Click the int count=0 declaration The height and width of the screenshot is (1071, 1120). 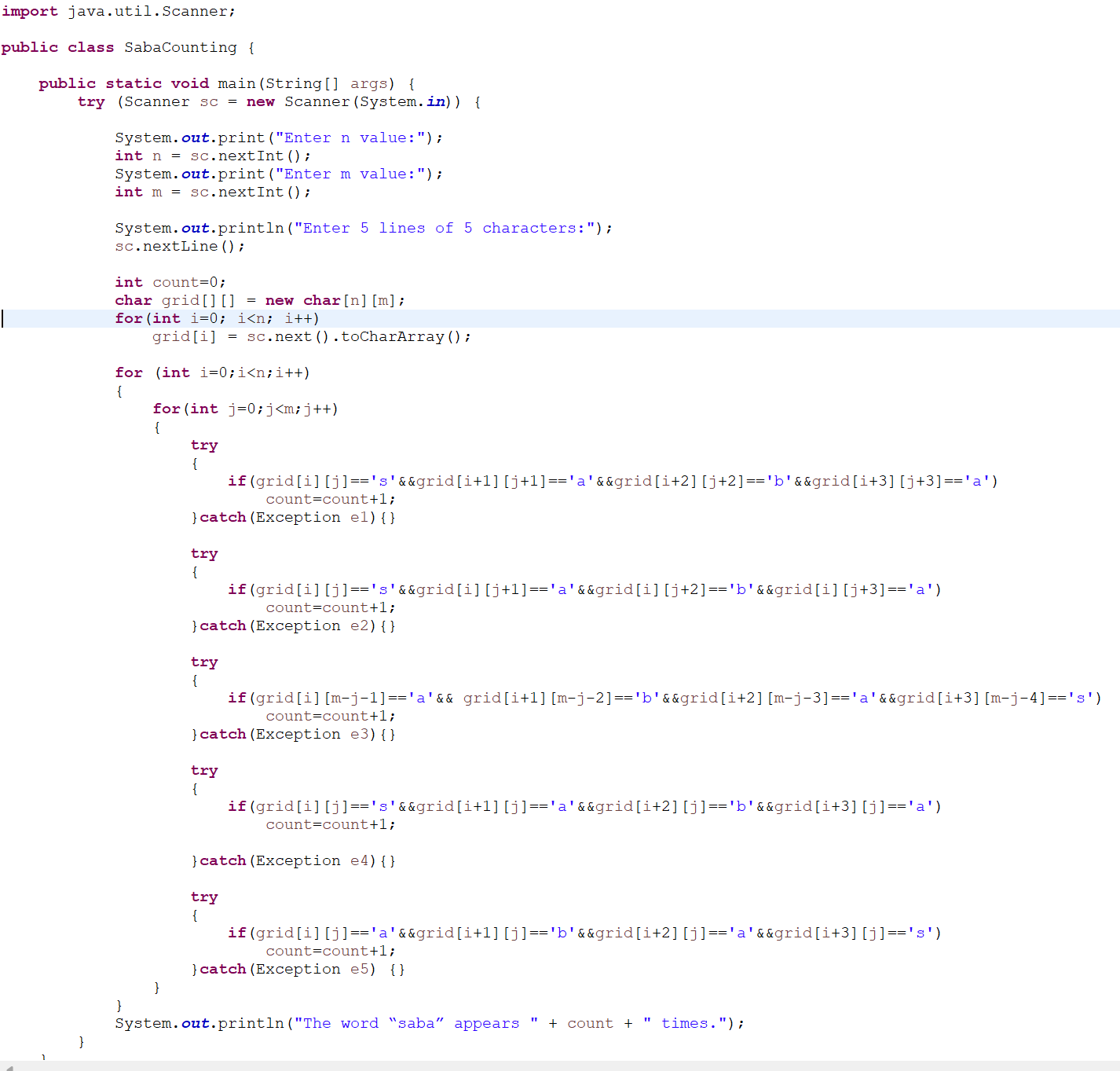click(x=169, y=281)
